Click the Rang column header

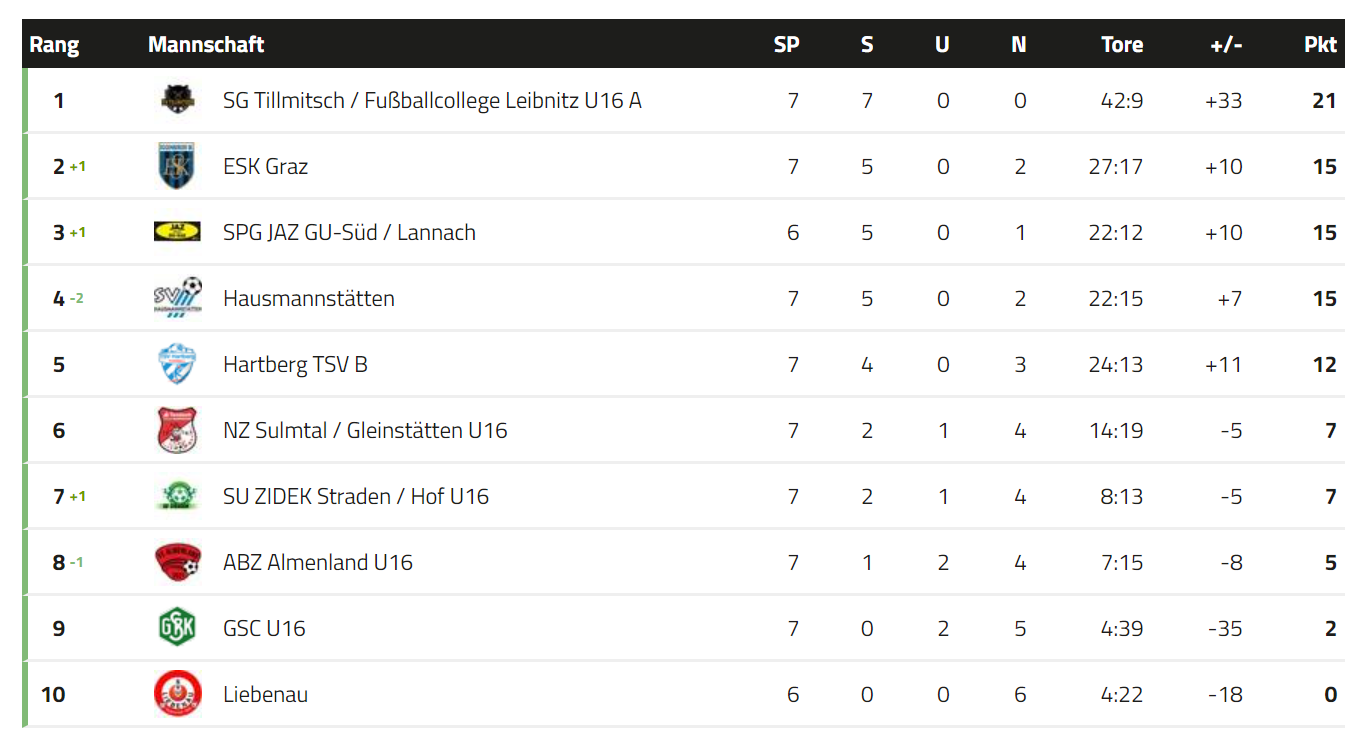(54, 45)
